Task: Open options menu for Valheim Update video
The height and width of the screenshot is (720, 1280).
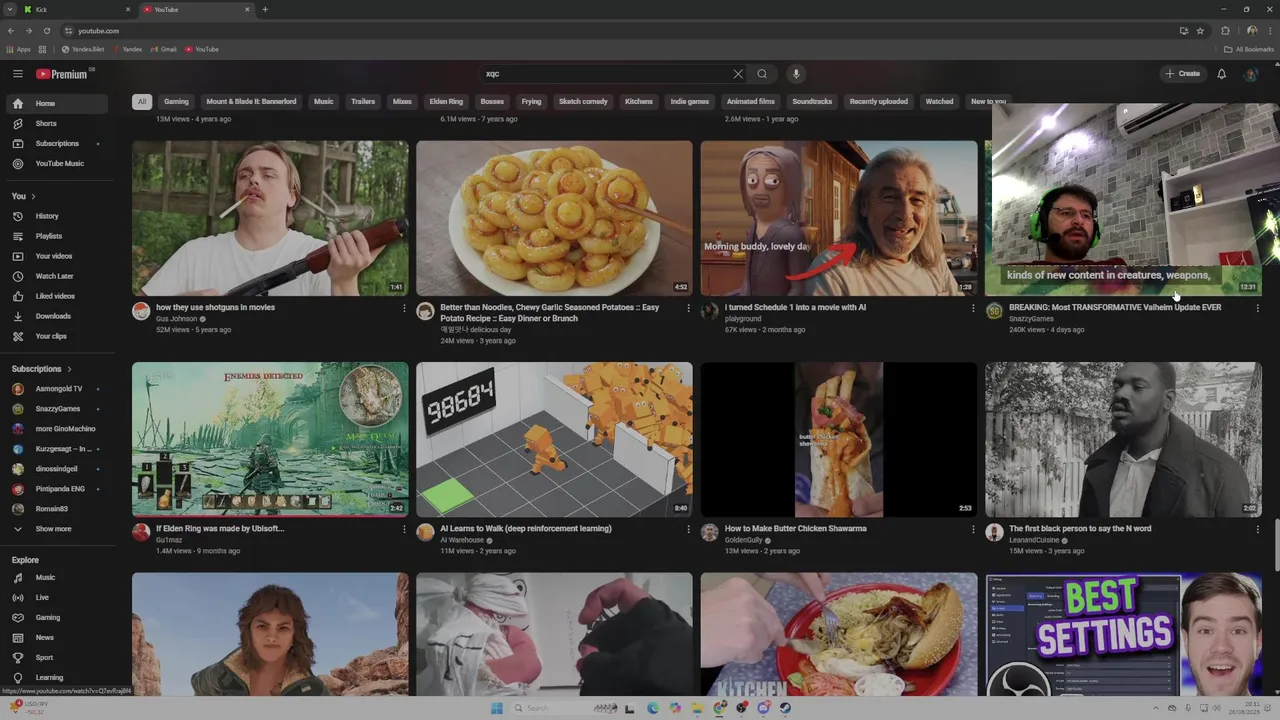Action: [x=1257, y=308]
